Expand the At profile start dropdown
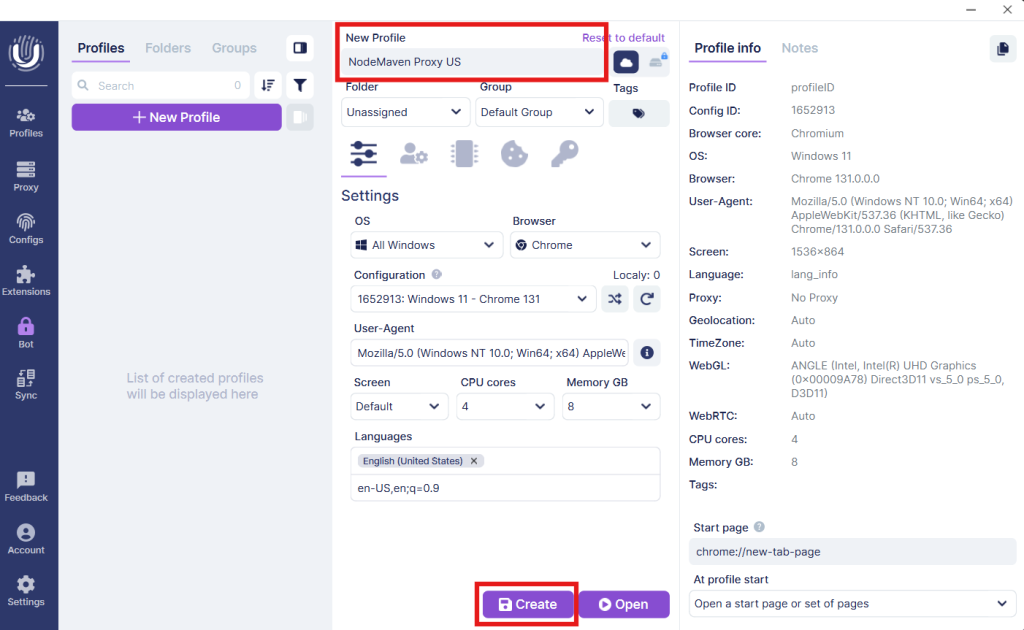 (x=853, y=603)
